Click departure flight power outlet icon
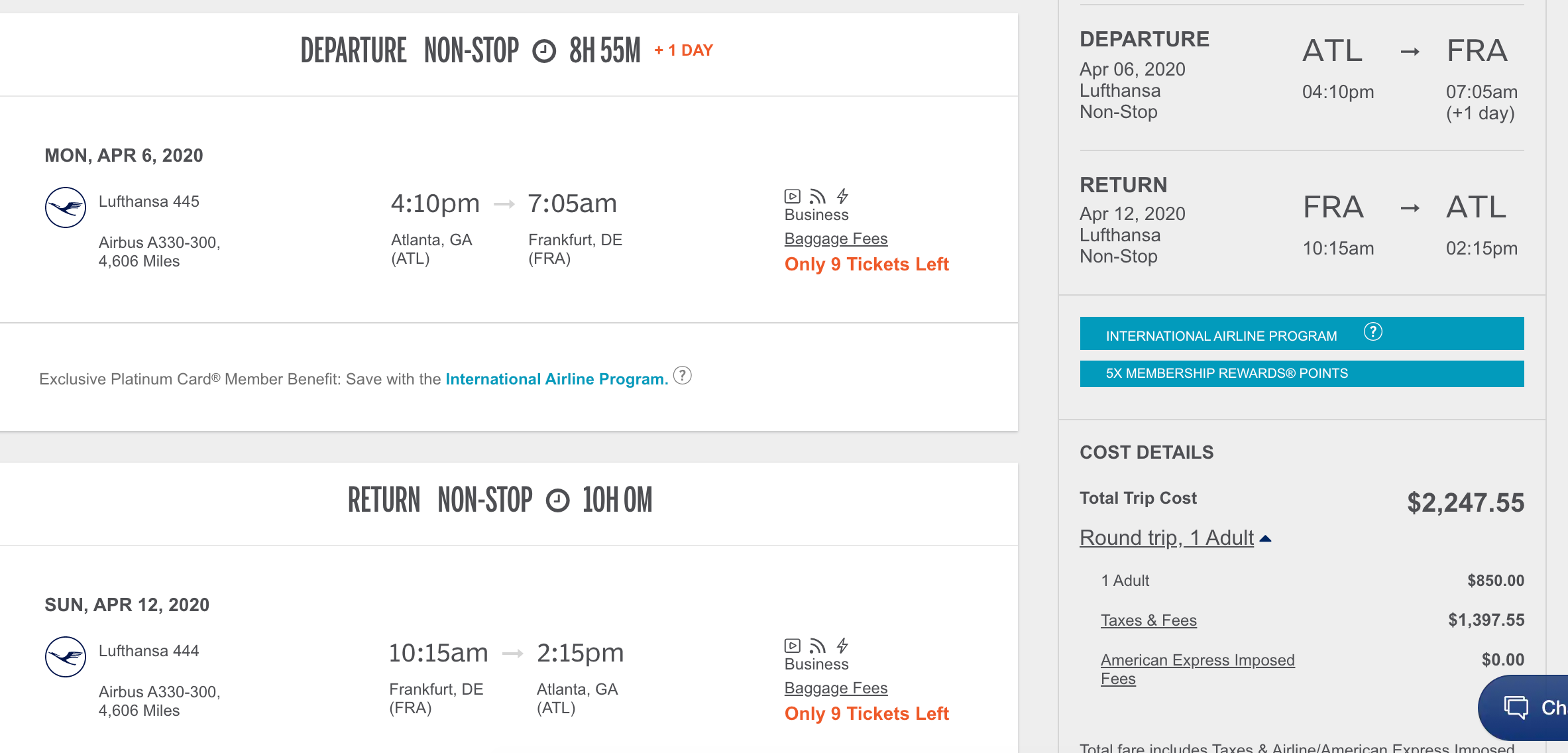The height and width of the screenshot is (753, 1568). tap(842, 196)
